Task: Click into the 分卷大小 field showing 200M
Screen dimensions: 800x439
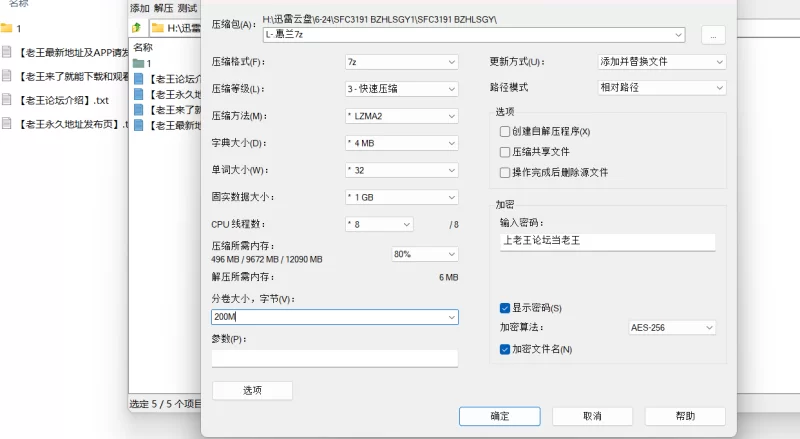Action: tap(335, 317)
